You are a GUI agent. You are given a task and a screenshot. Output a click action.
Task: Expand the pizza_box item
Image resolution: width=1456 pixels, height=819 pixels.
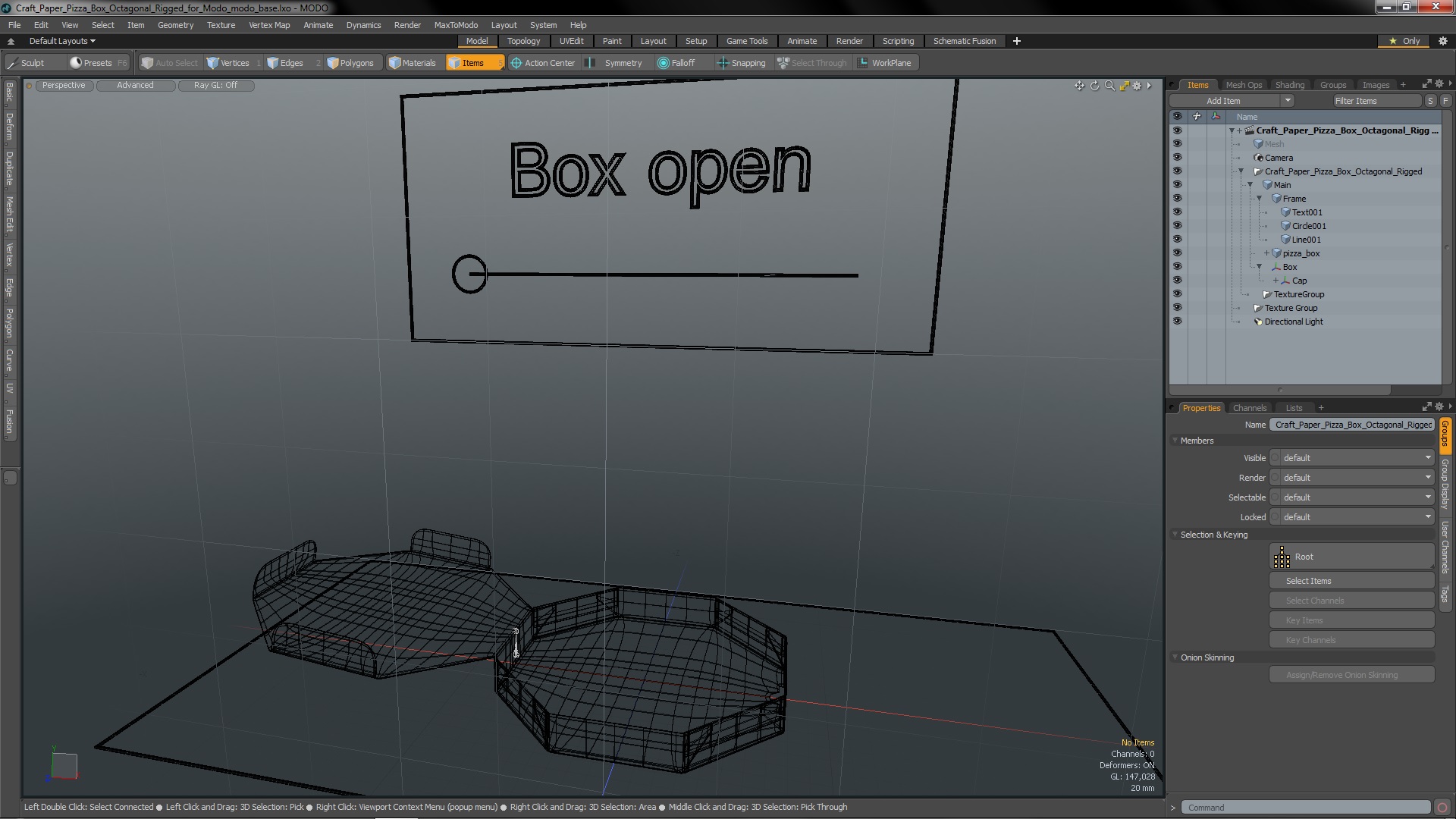[x=1266, y=253]
